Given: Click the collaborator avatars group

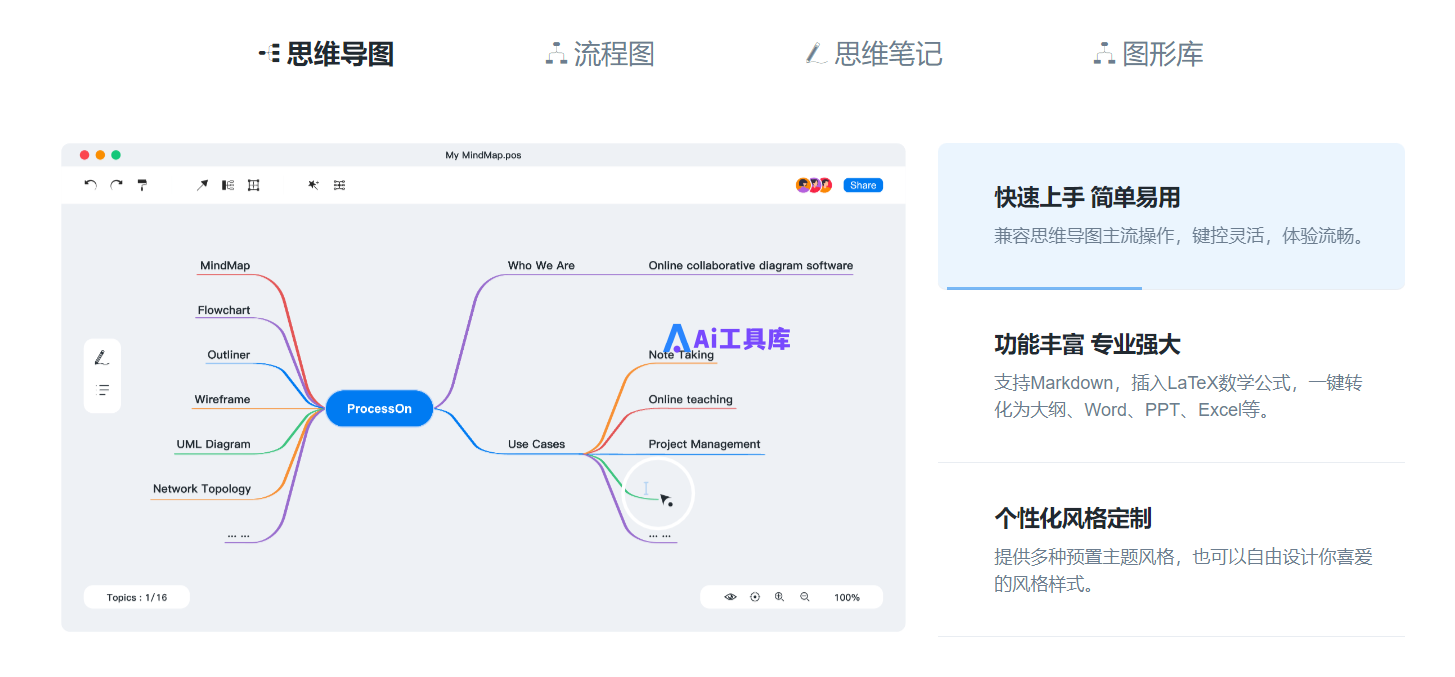Looking at the screenshot, I should 814,185.
